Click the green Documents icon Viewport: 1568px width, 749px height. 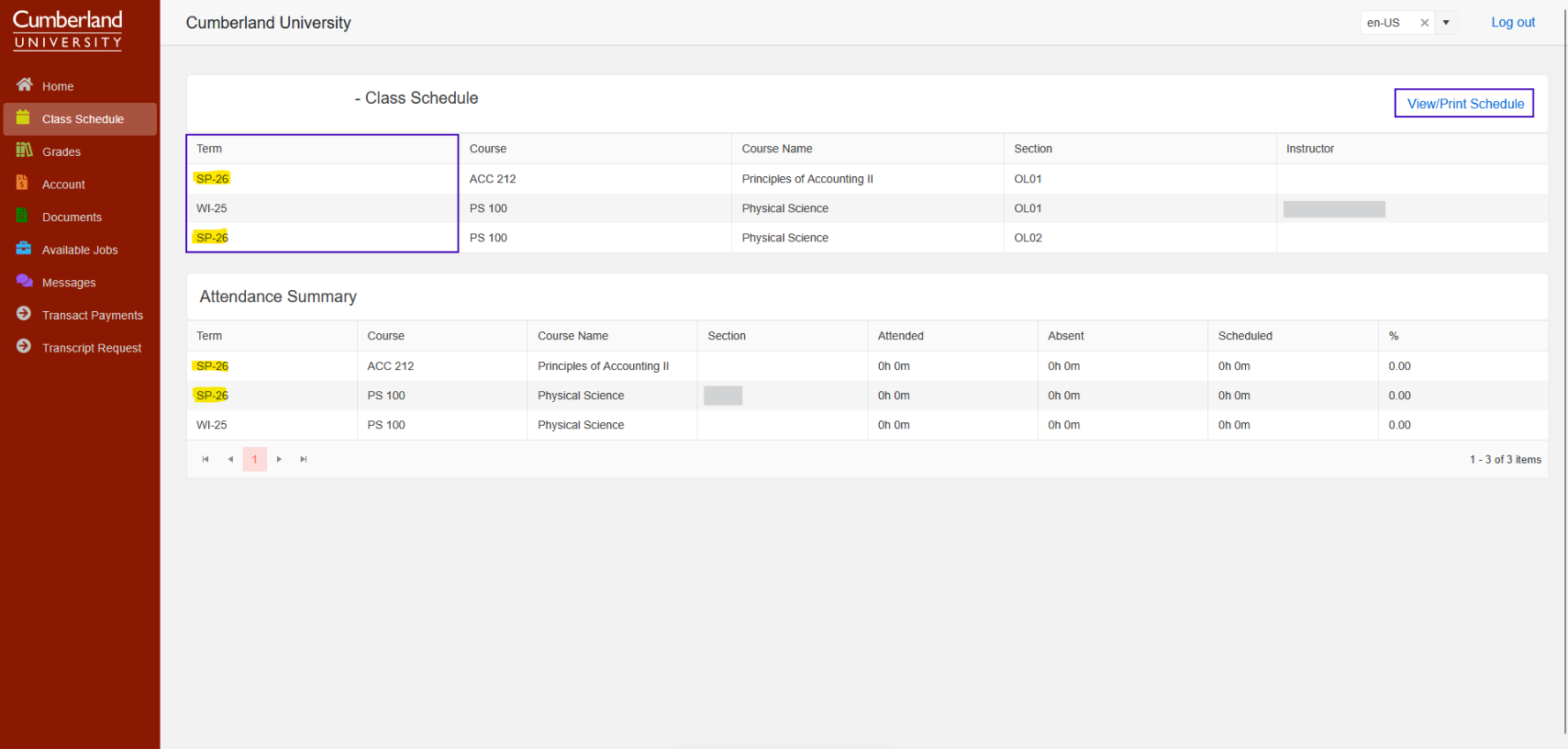click(x=22, y=216)
